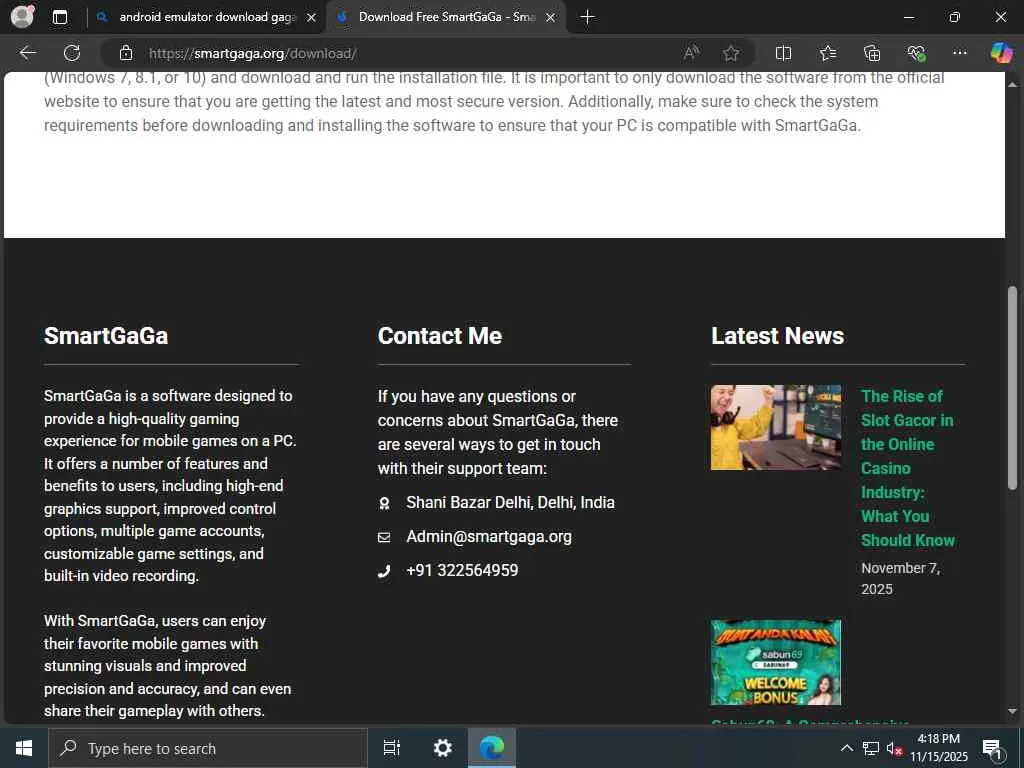1024x768 pixels.
Task: Click the Type here to search box
Action: (x=208, y=748)
